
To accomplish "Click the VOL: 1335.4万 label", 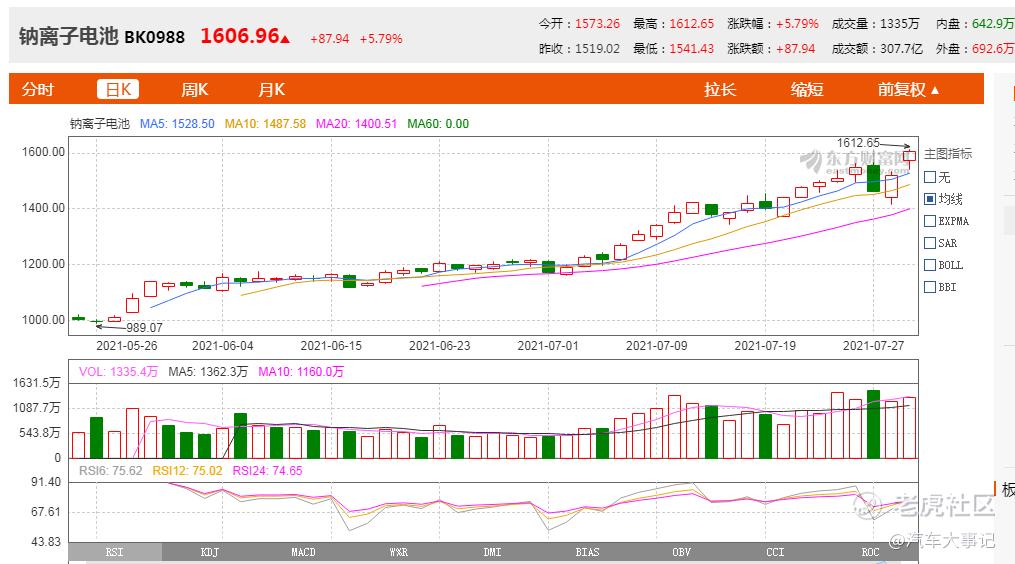I will point(118,372).
